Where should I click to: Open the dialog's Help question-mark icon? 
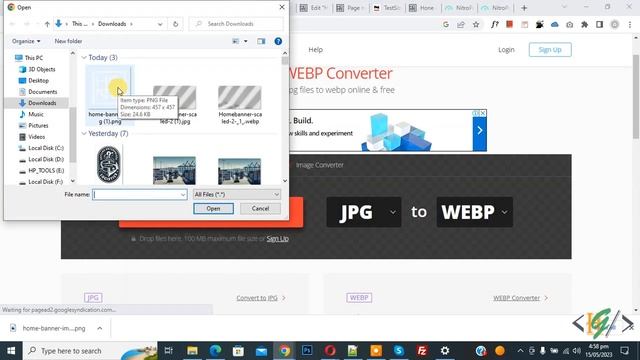coord(278,41)
